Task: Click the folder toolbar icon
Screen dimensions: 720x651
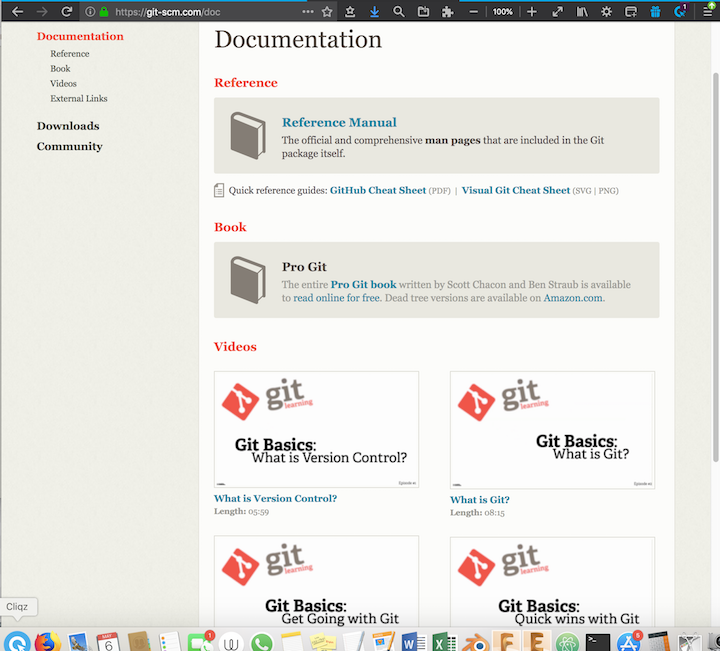Action: point(423,11)
